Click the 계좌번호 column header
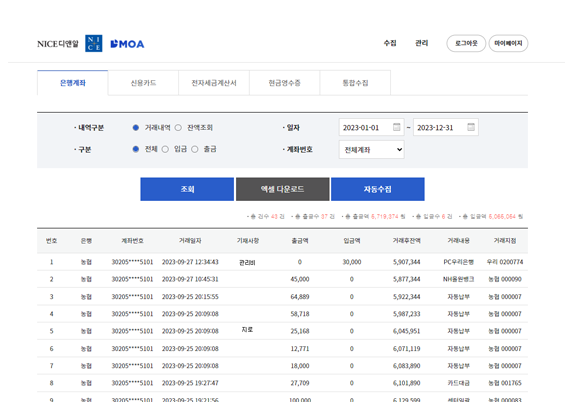This screenshot has height=402, width=572. [132, 241]
